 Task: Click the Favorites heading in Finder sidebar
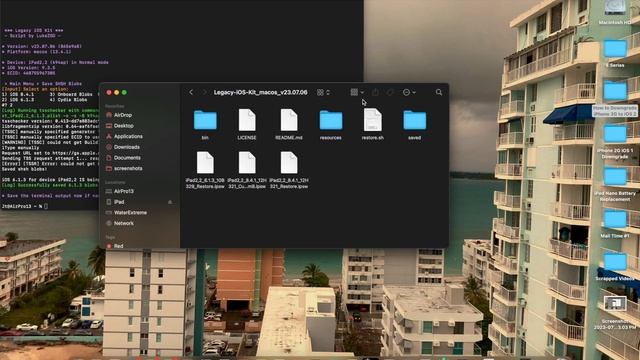point(115,106)
